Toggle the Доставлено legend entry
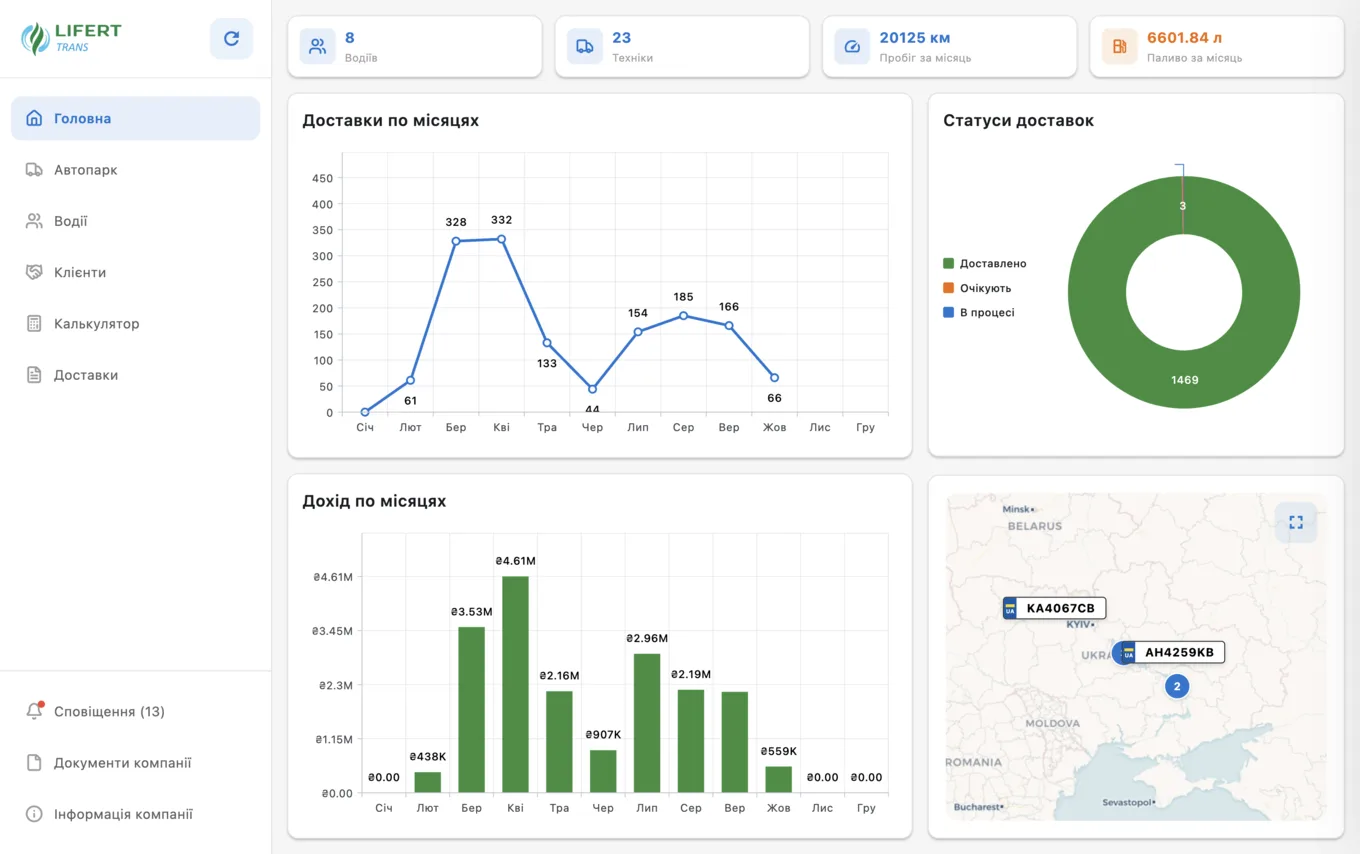1360x854 pixels. coord(985,264)
